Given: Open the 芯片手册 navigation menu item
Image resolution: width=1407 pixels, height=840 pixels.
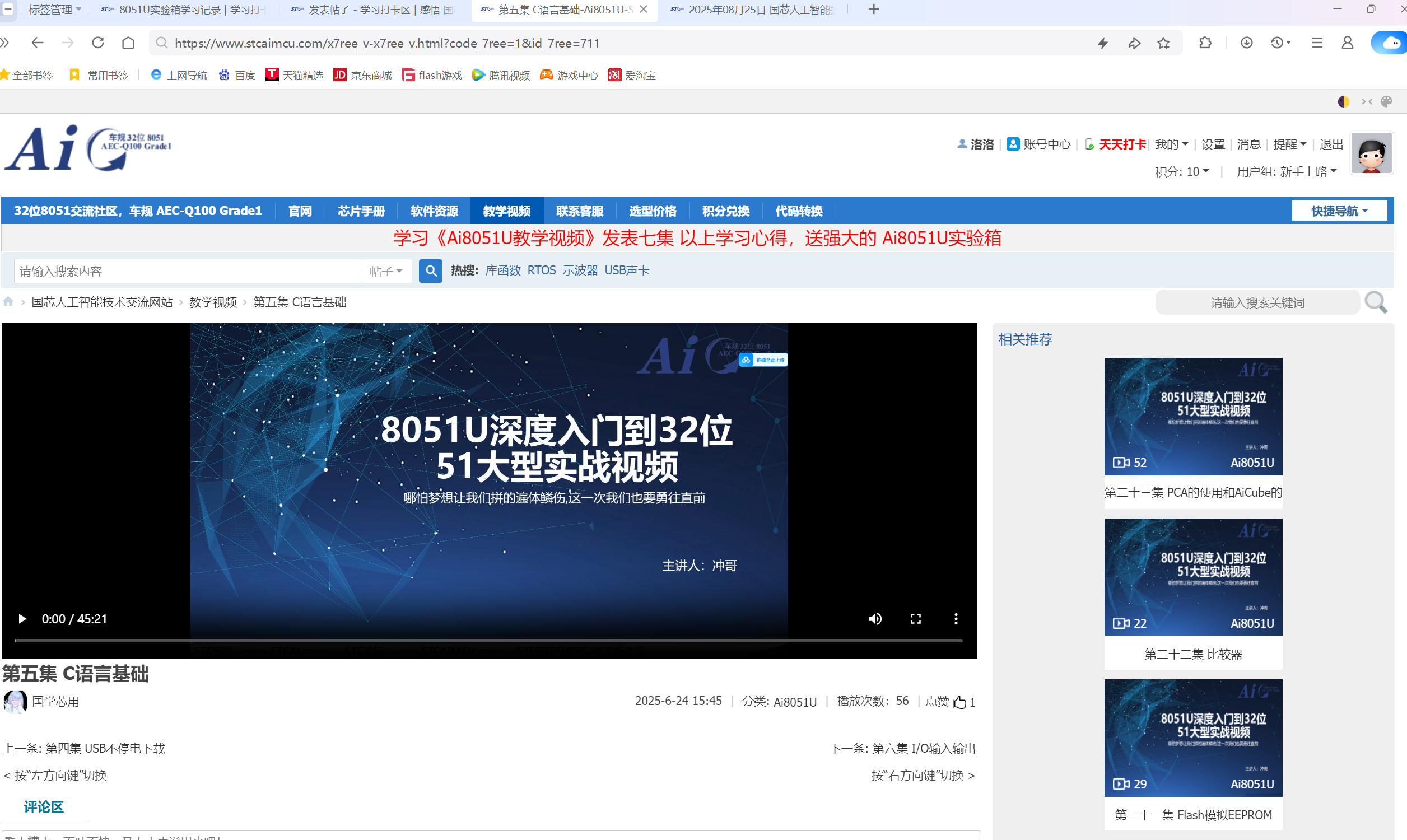Looking at the screenshot, I should (x=361, y=211).
